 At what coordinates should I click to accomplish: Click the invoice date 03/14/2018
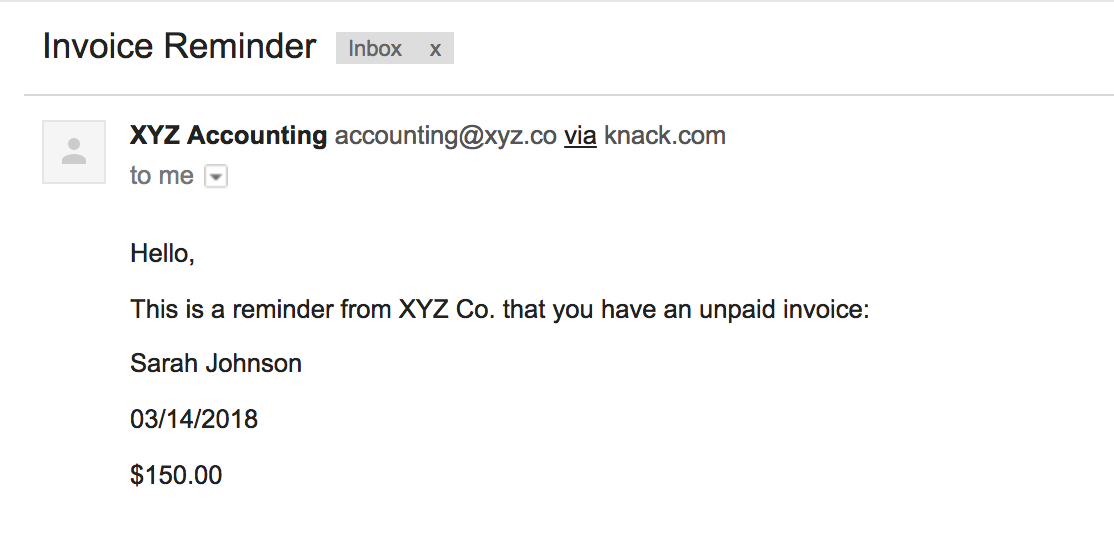coord(194,419)
